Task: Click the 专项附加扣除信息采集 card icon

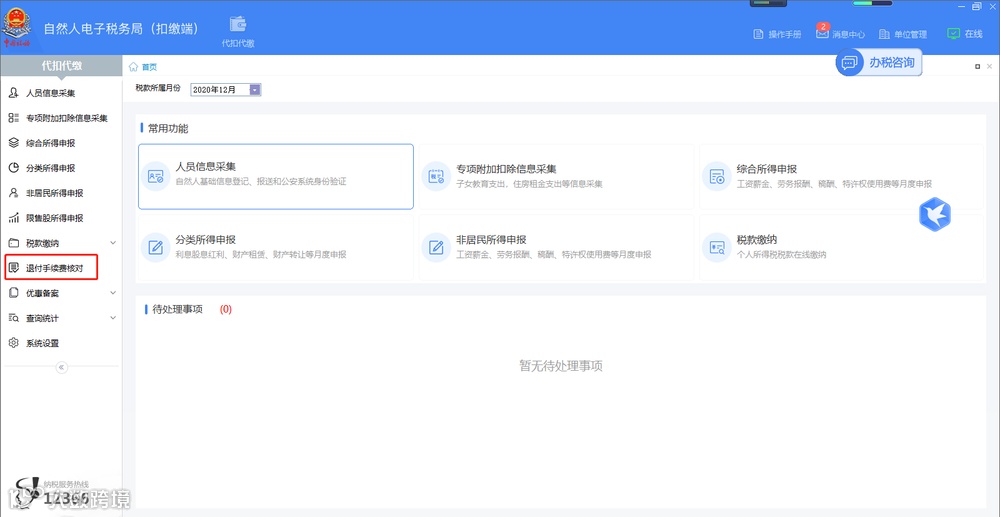Action: tap(436, 177)
